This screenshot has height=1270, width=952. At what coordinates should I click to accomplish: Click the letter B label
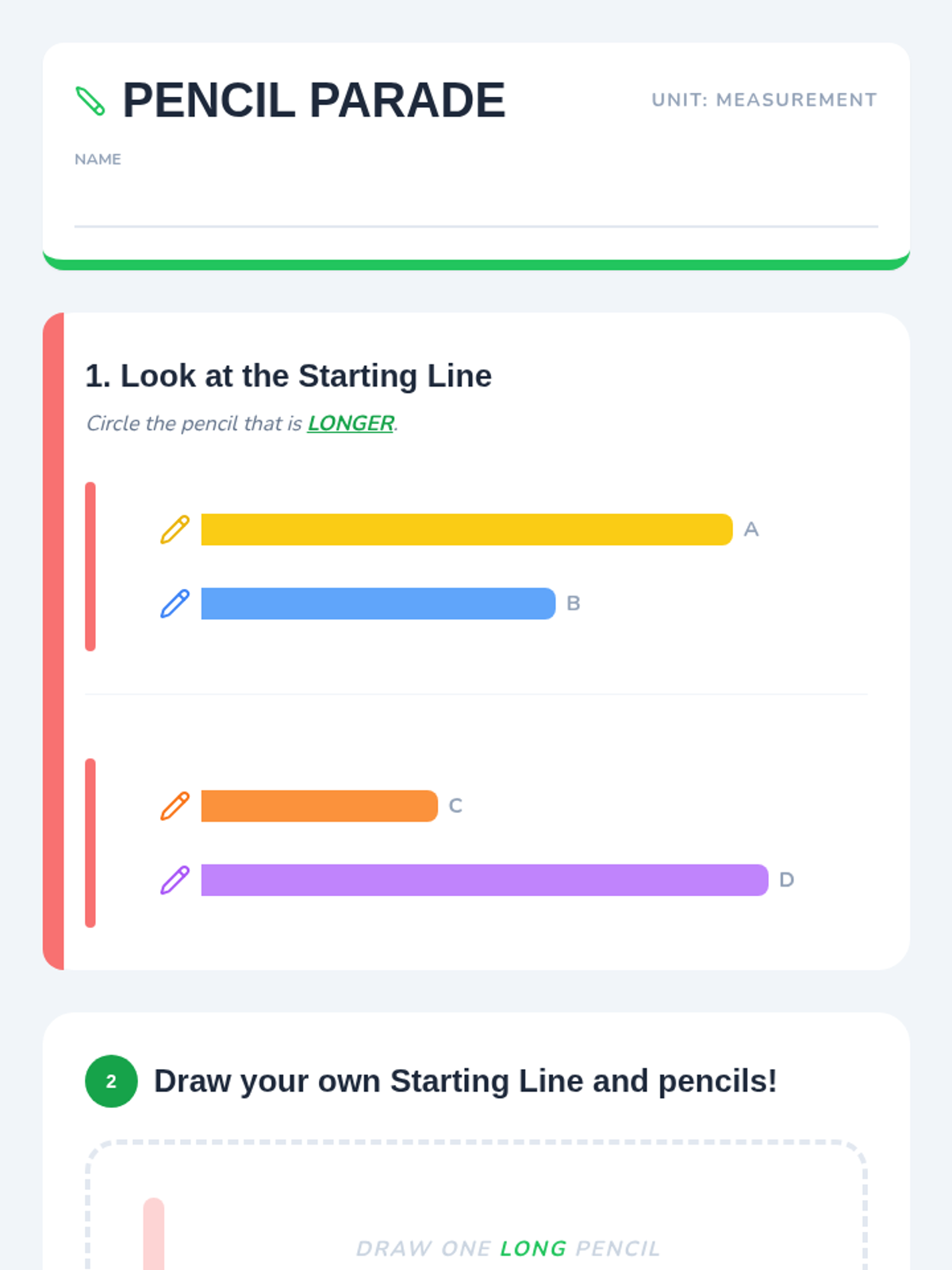(574, 604)
